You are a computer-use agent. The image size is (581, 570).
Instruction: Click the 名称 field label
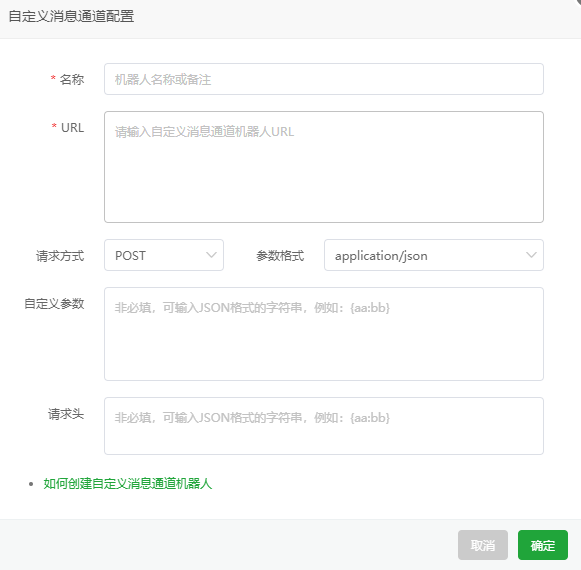72,79
